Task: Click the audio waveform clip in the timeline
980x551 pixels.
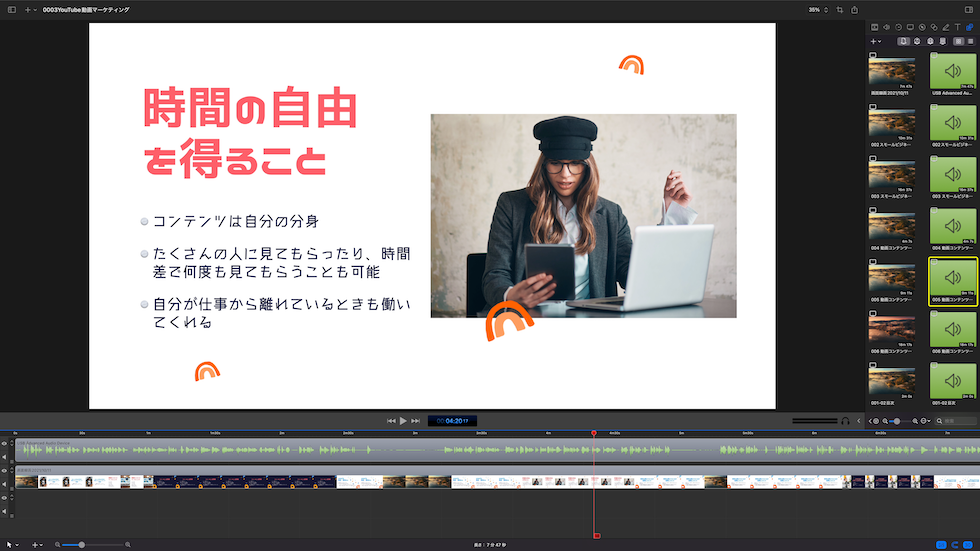Action: point(498,450)
